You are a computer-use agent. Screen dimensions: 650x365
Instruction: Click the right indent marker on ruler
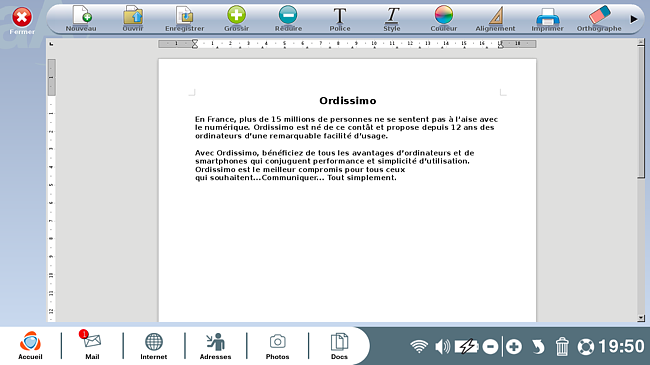(x=500, y=44)
